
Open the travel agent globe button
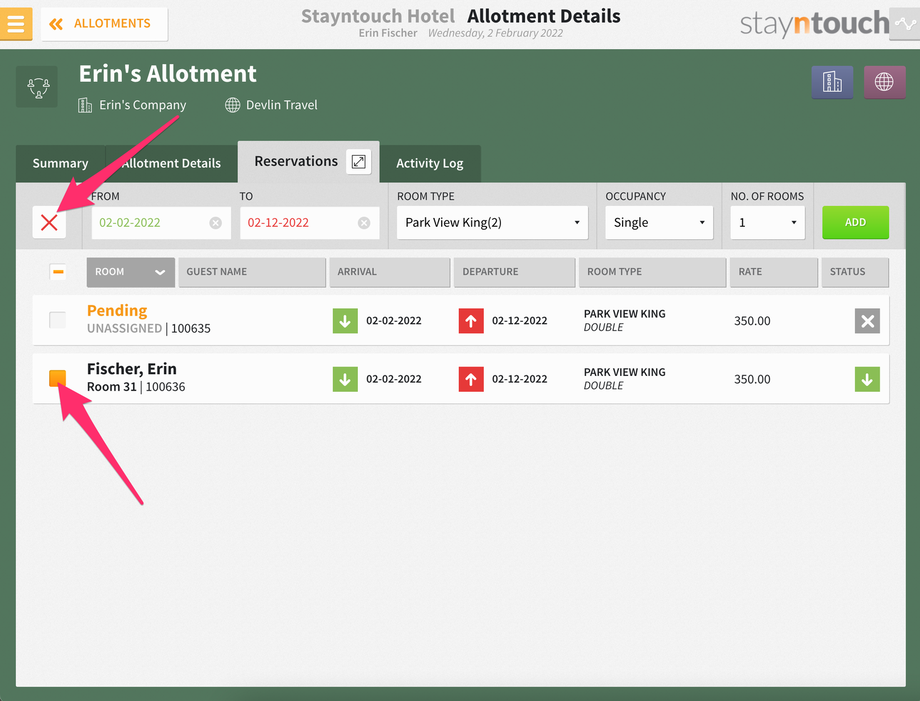[884, 82]
